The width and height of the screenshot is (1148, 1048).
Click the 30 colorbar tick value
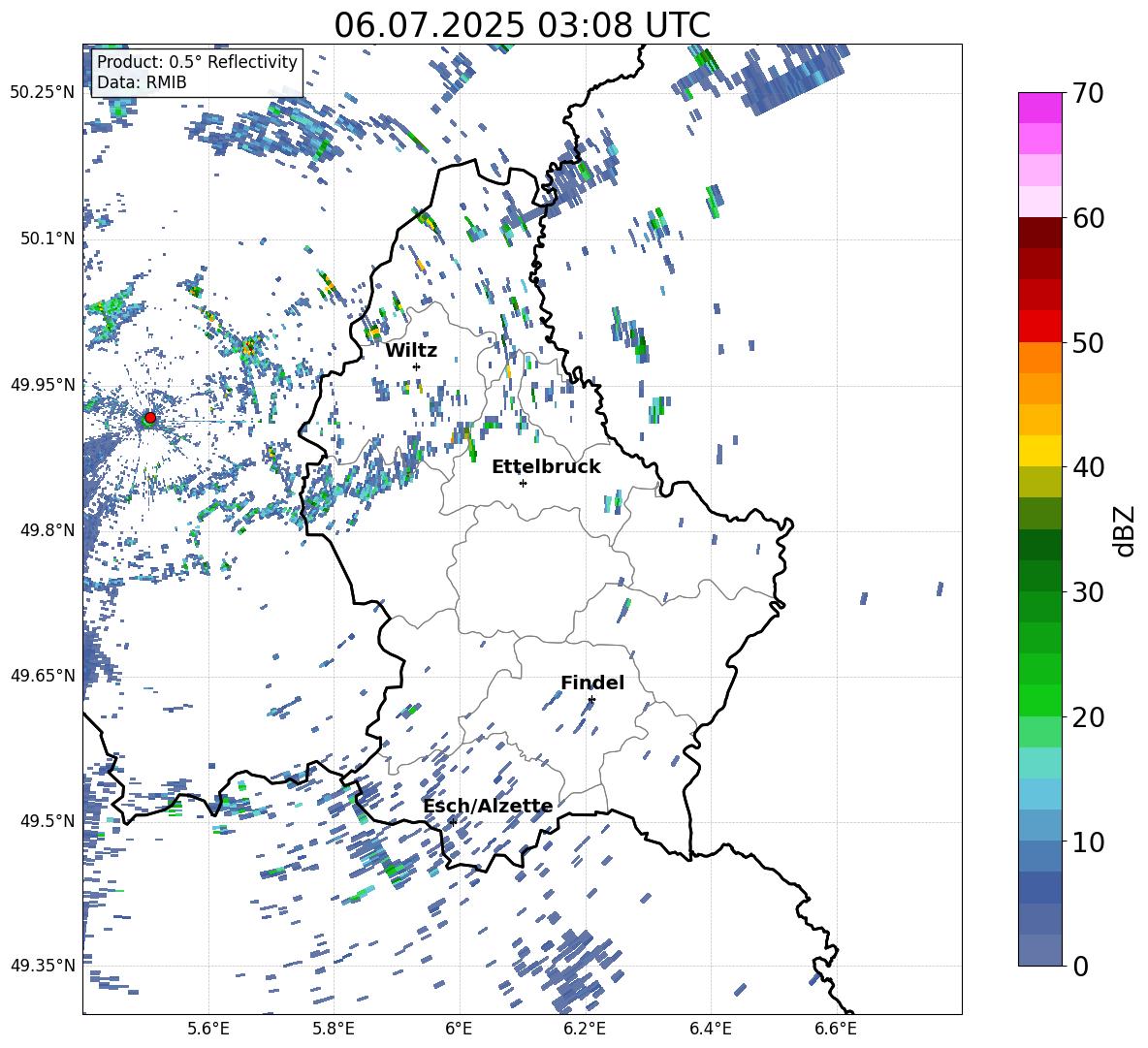tap(1088, 592)
